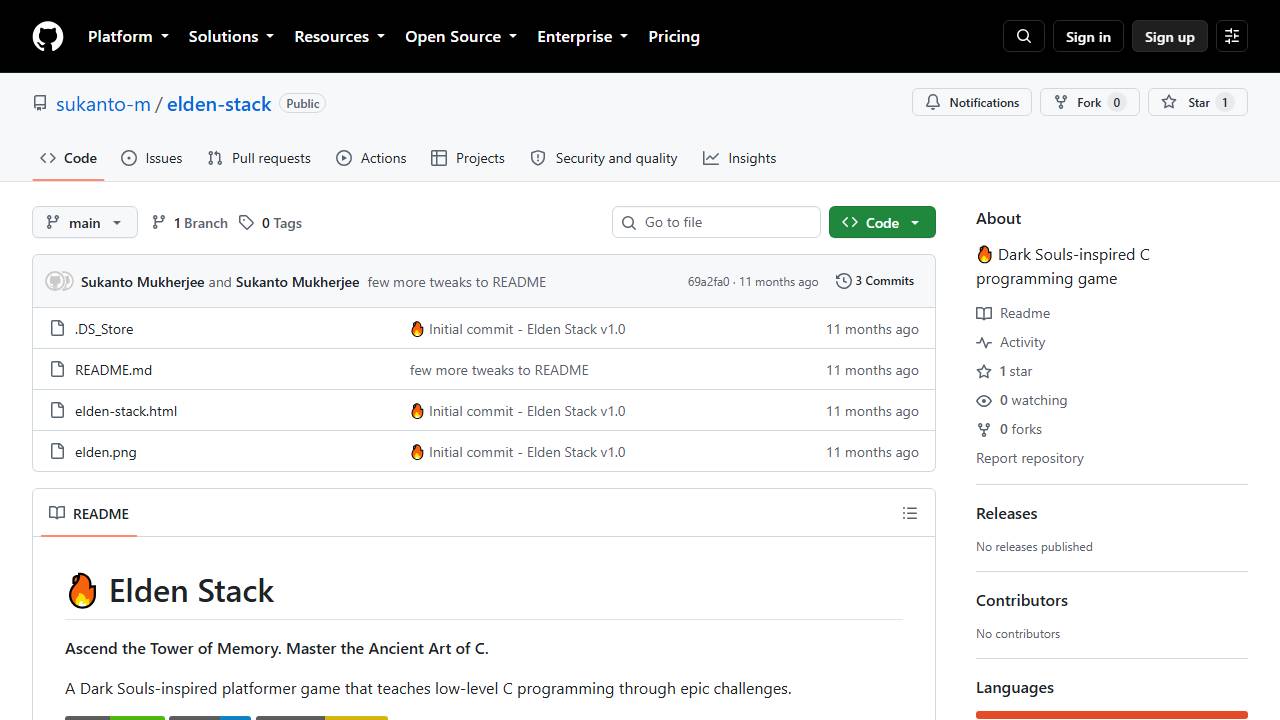
Task: Click the eye icon beside 0 watching
Action: (984, 400)
